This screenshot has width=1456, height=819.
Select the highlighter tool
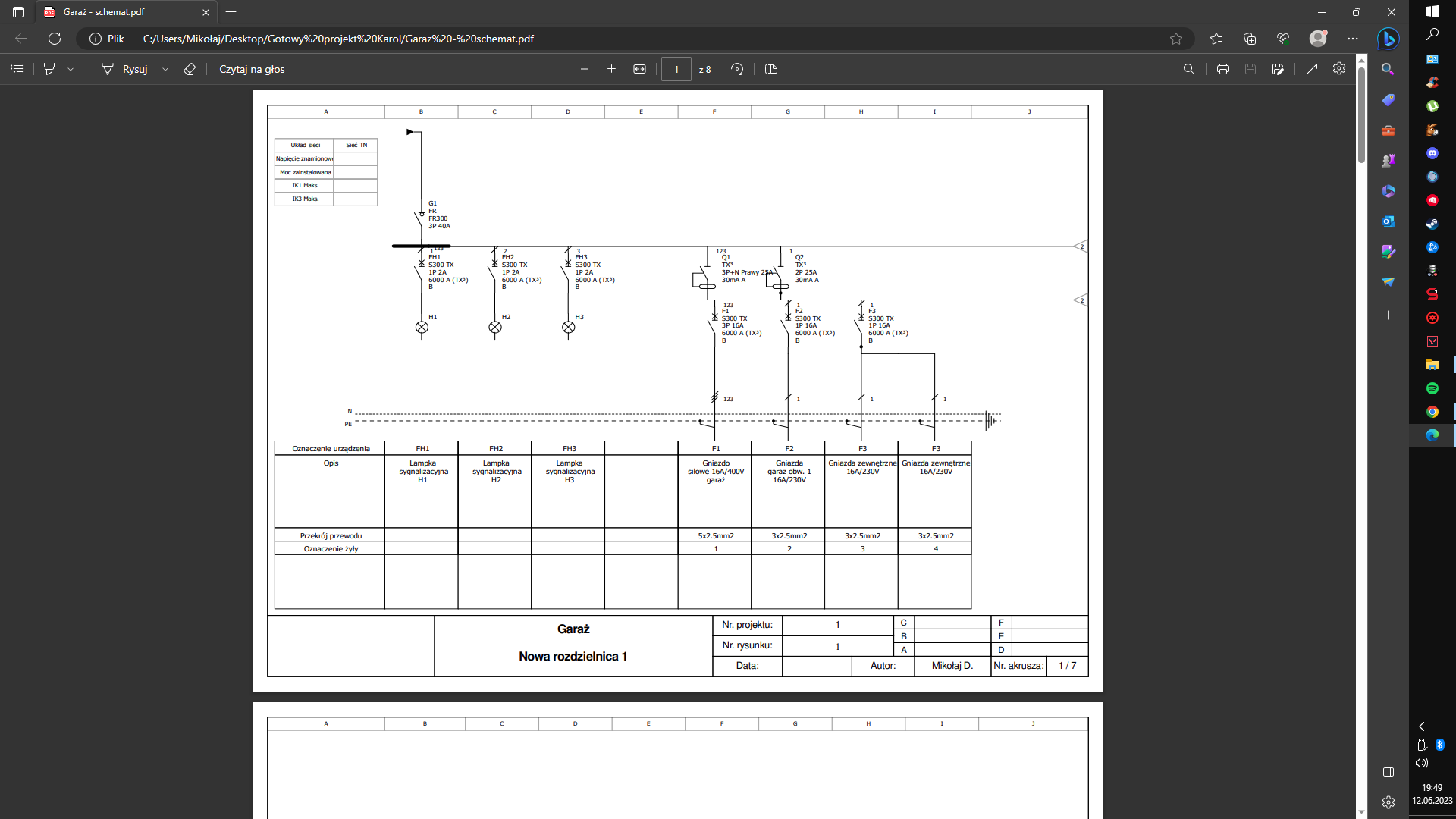(x=49, y=69)
